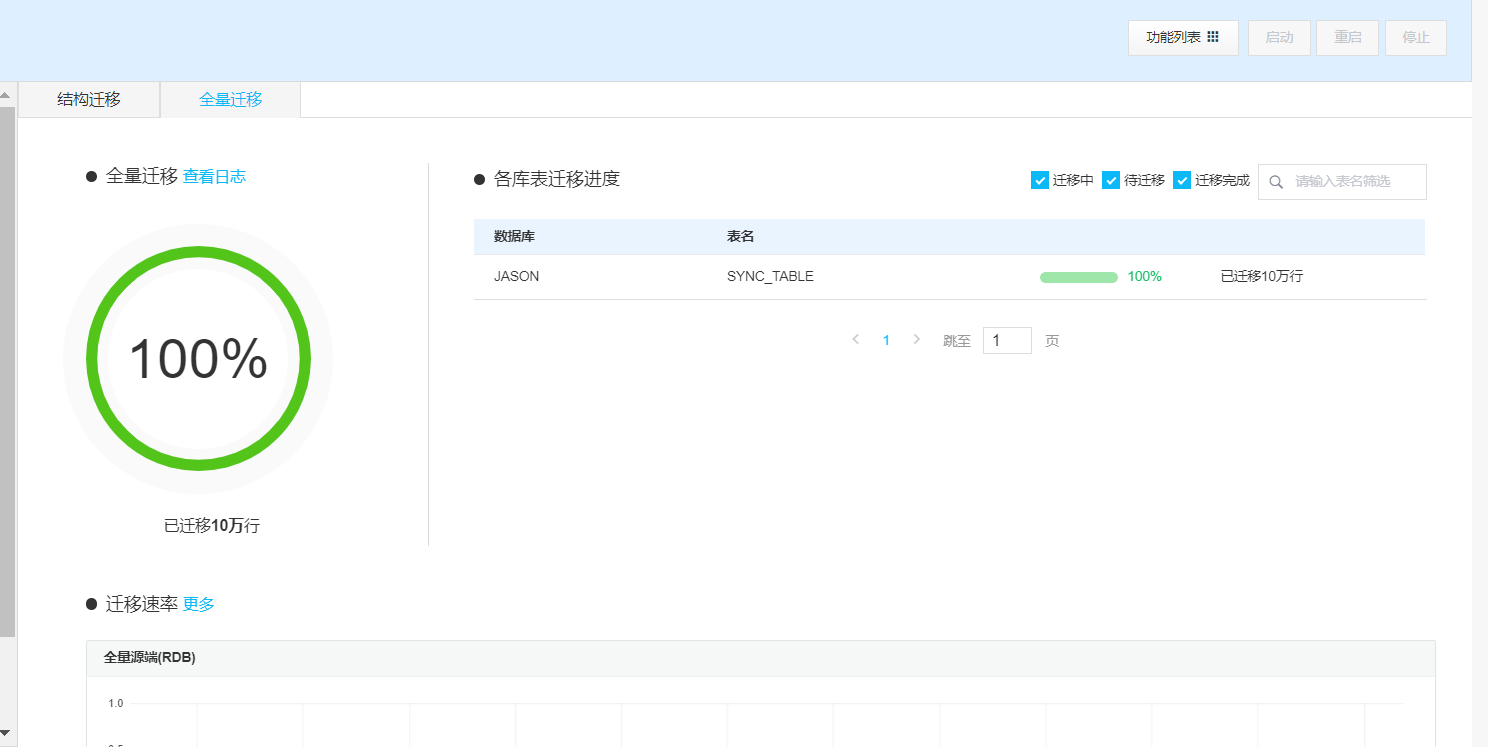Open the 更多 link beside 迁移速率

coord(199,604)
